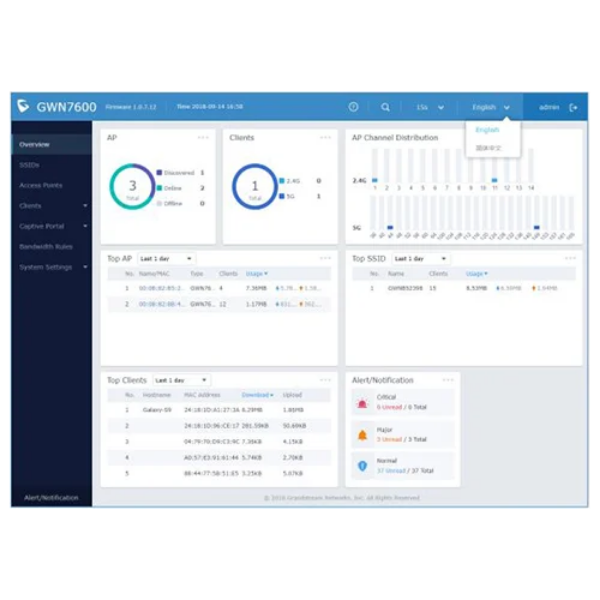Click the Critical alert siren icon
This screenshot has height=600, width=600.
pos(362,403)
